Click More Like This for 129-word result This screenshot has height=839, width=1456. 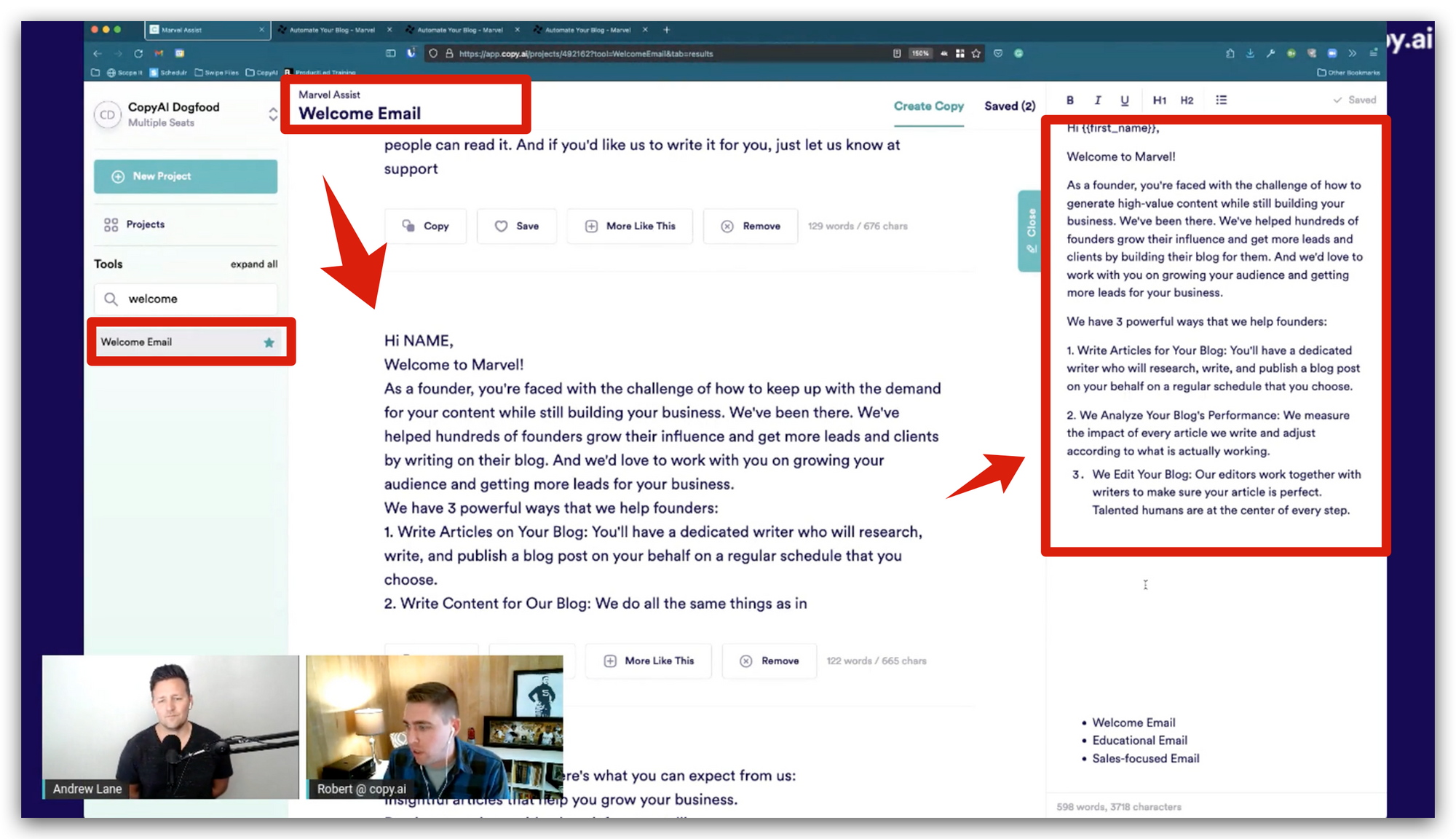pyautogui.click(x=630, y=227)
